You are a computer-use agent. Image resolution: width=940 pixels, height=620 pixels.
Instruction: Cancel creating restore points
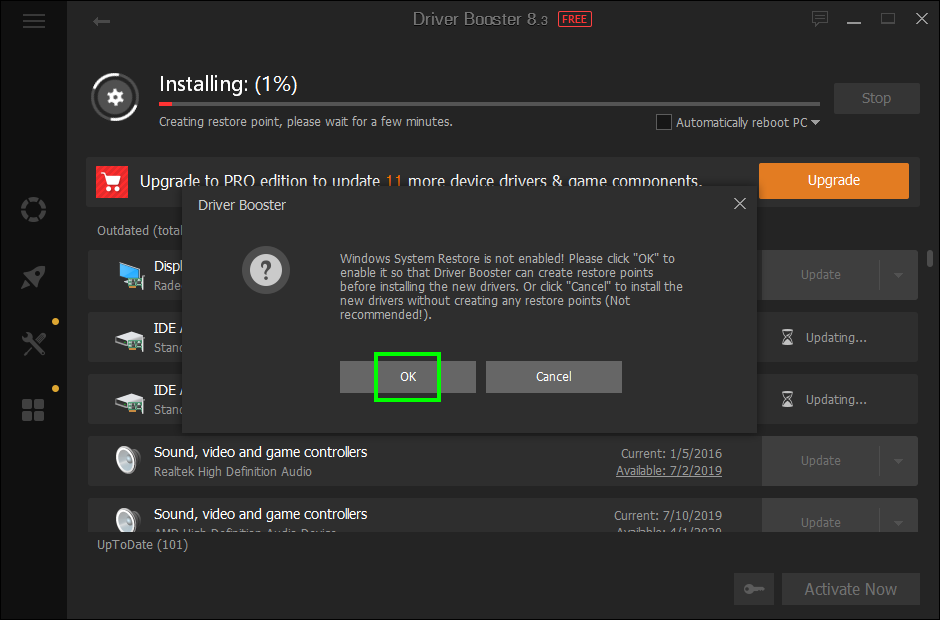[x=553, y=377]
